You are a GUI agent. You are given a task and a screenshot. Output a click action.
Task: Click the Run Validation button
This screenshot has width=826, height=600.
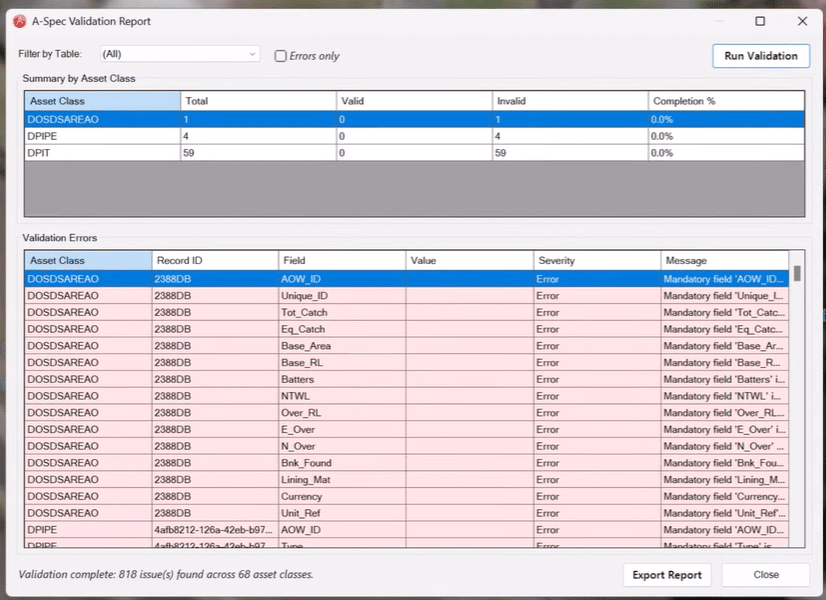[x=761, y=56]
